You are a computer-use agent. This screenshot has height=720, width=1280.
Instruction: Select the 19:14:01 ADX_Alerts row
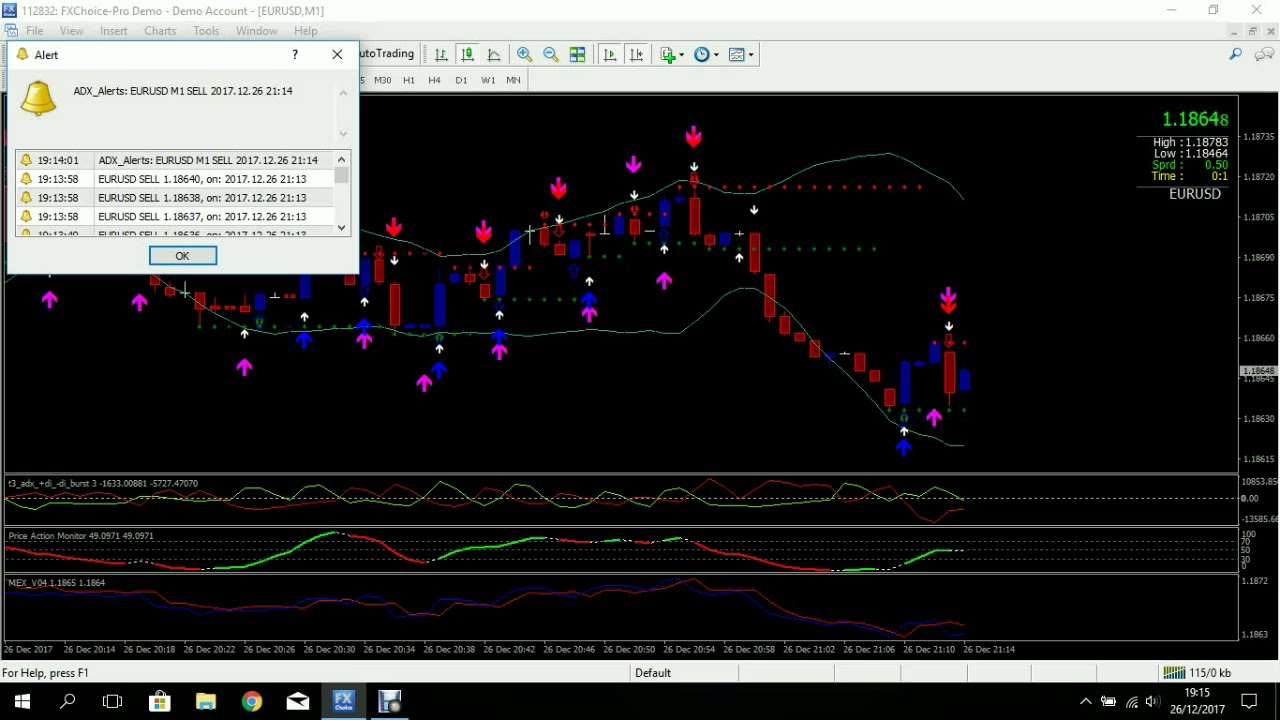point(174,160)
